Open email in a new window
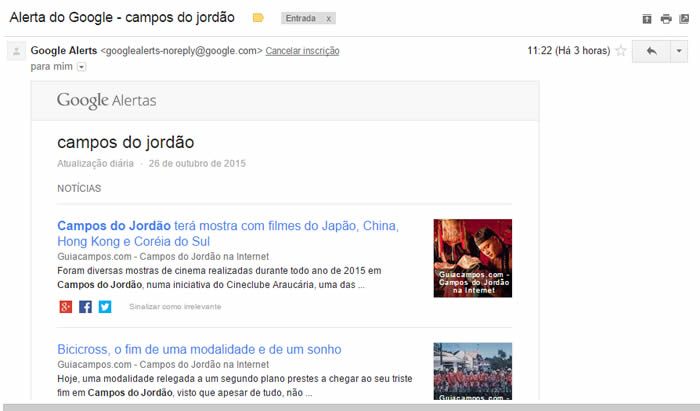Image resolution: width=700 pixels, height=411 pixels. click(684, 19)
